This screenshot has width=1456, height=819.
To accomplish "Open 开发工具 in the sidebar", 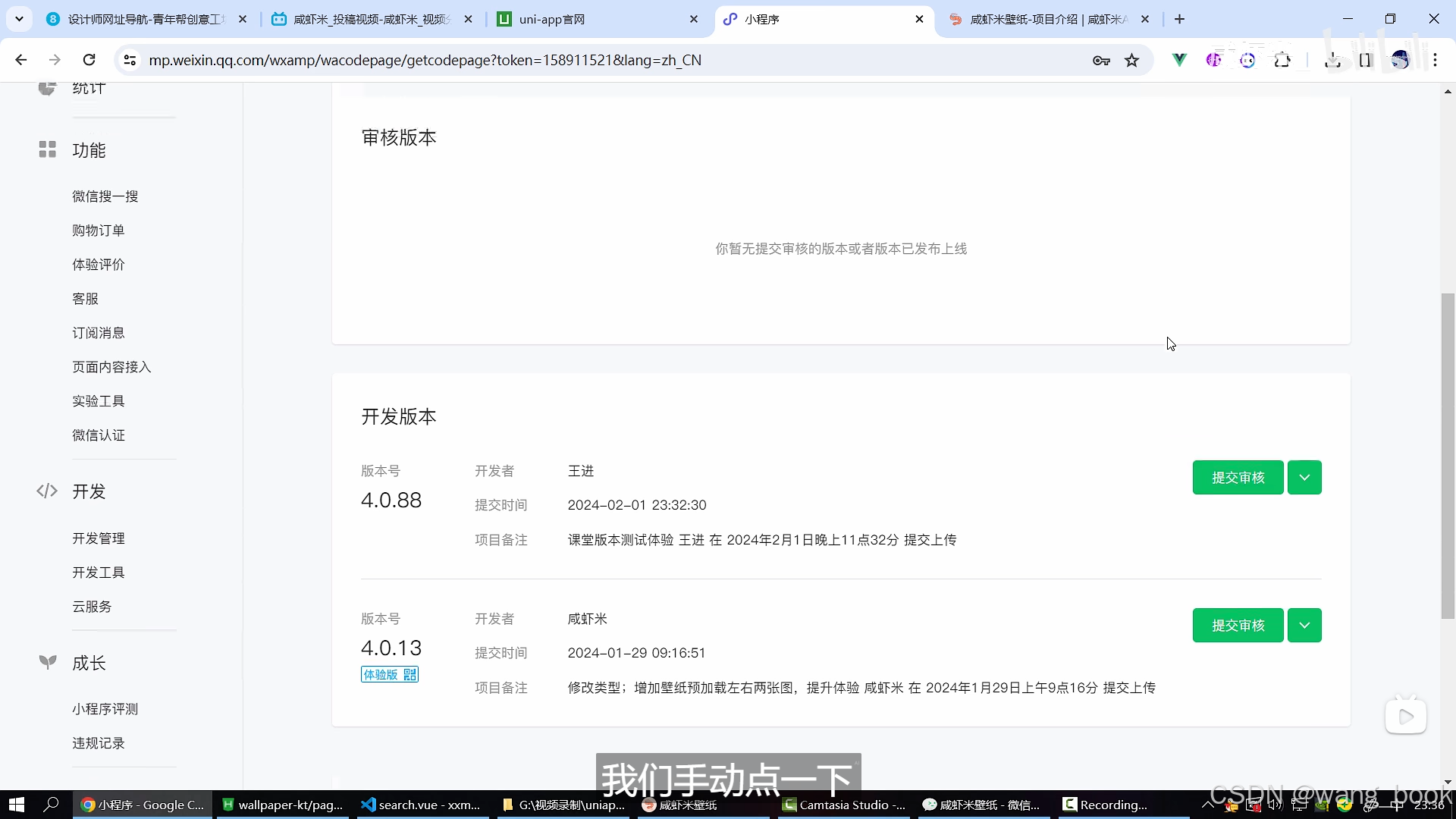I will [x=99, y=573].
